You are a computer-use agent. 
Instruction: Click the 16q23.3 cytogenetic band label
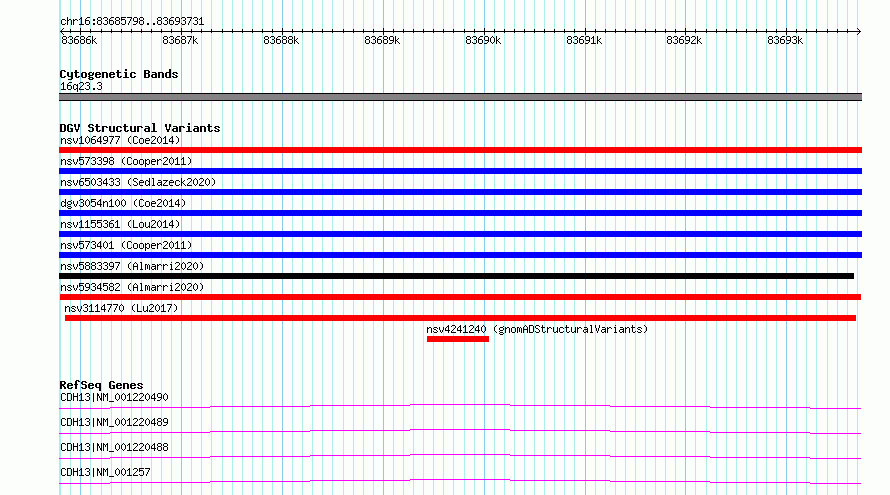(81, 86)
